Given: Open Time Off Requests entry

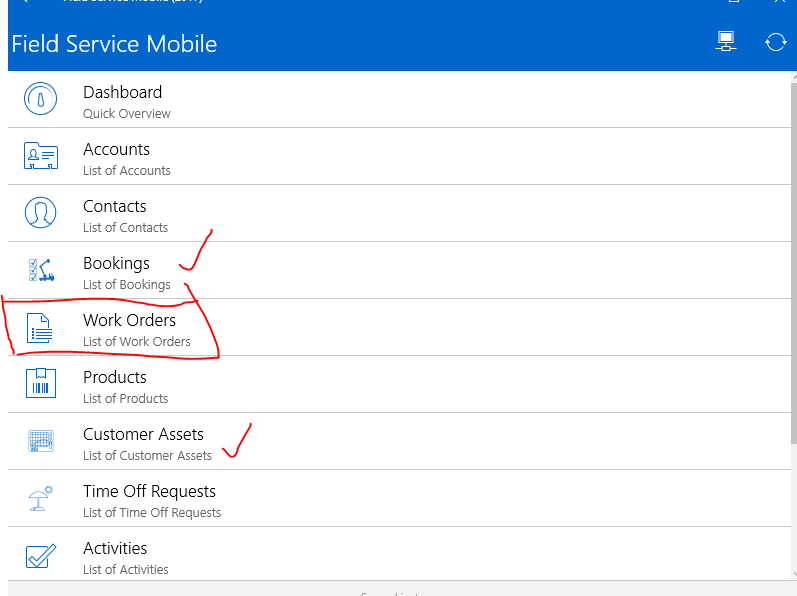Looking at the screenshot, I should (400, 498).
